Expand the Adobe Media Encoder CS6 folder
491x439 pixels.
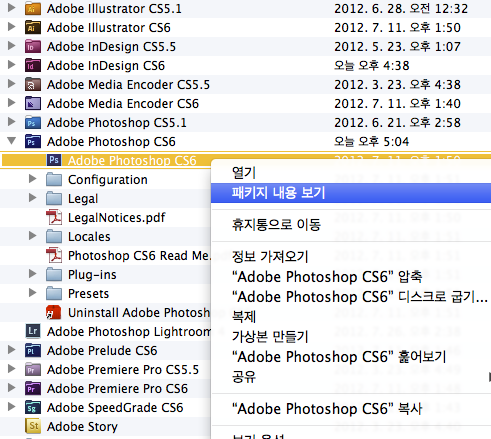point(11,102)
